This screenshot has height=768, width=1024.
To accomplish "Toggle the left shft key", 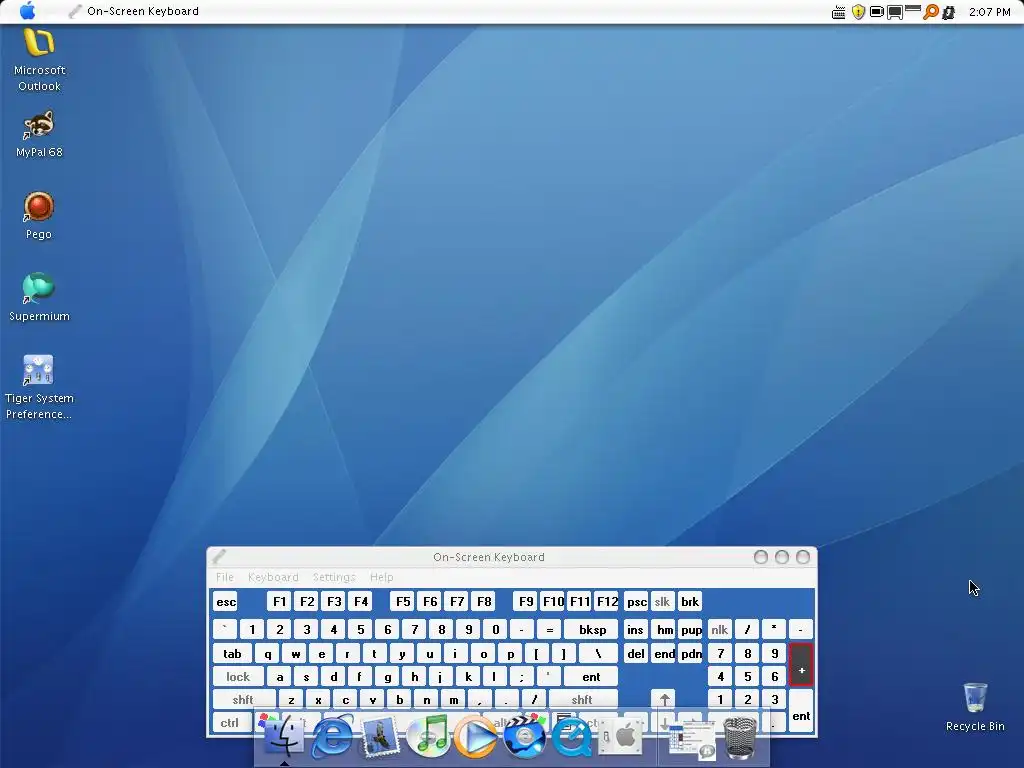I will [243, 699].
